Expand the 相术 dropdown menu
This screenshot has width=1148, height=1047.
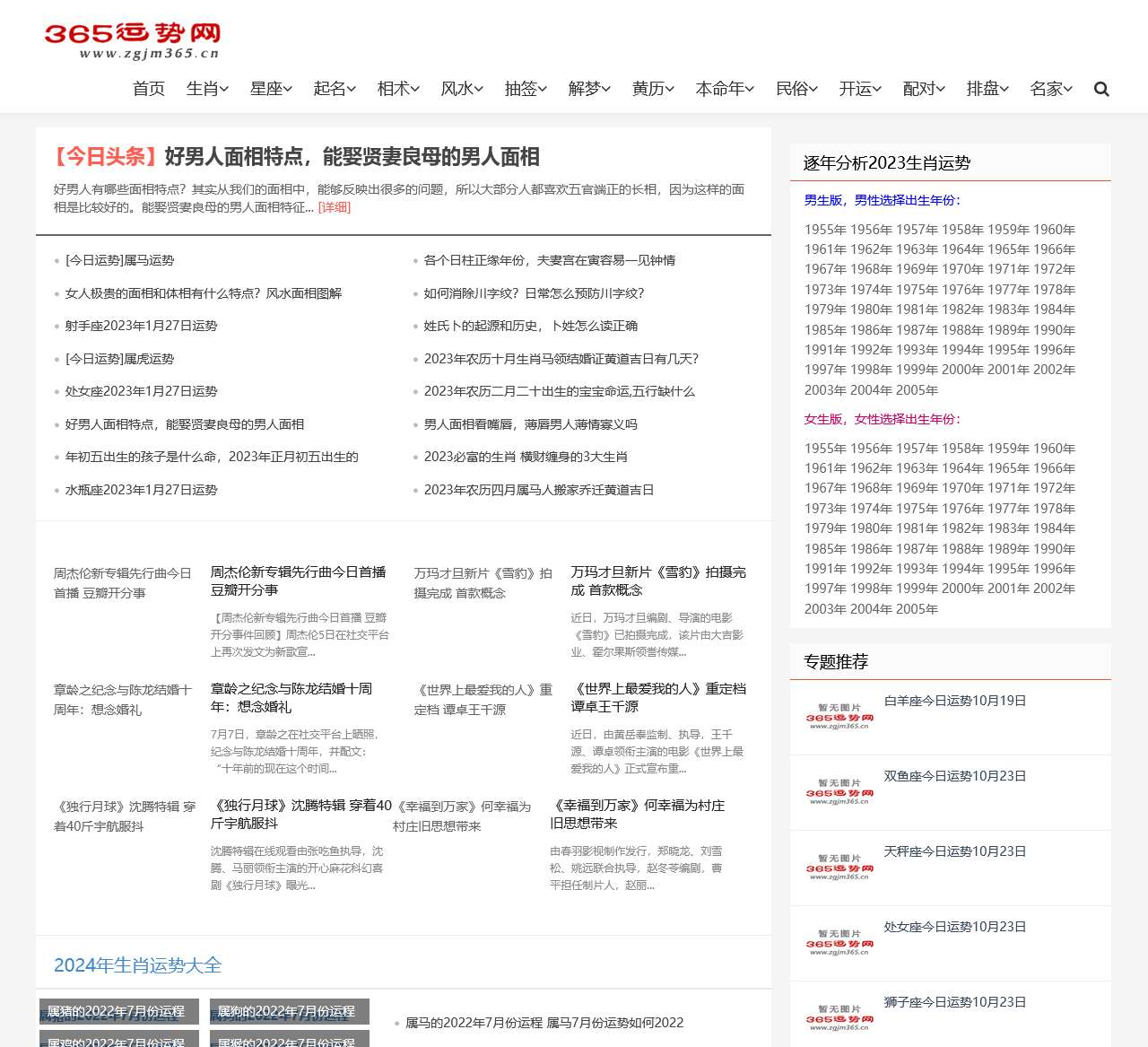(398, 89)
